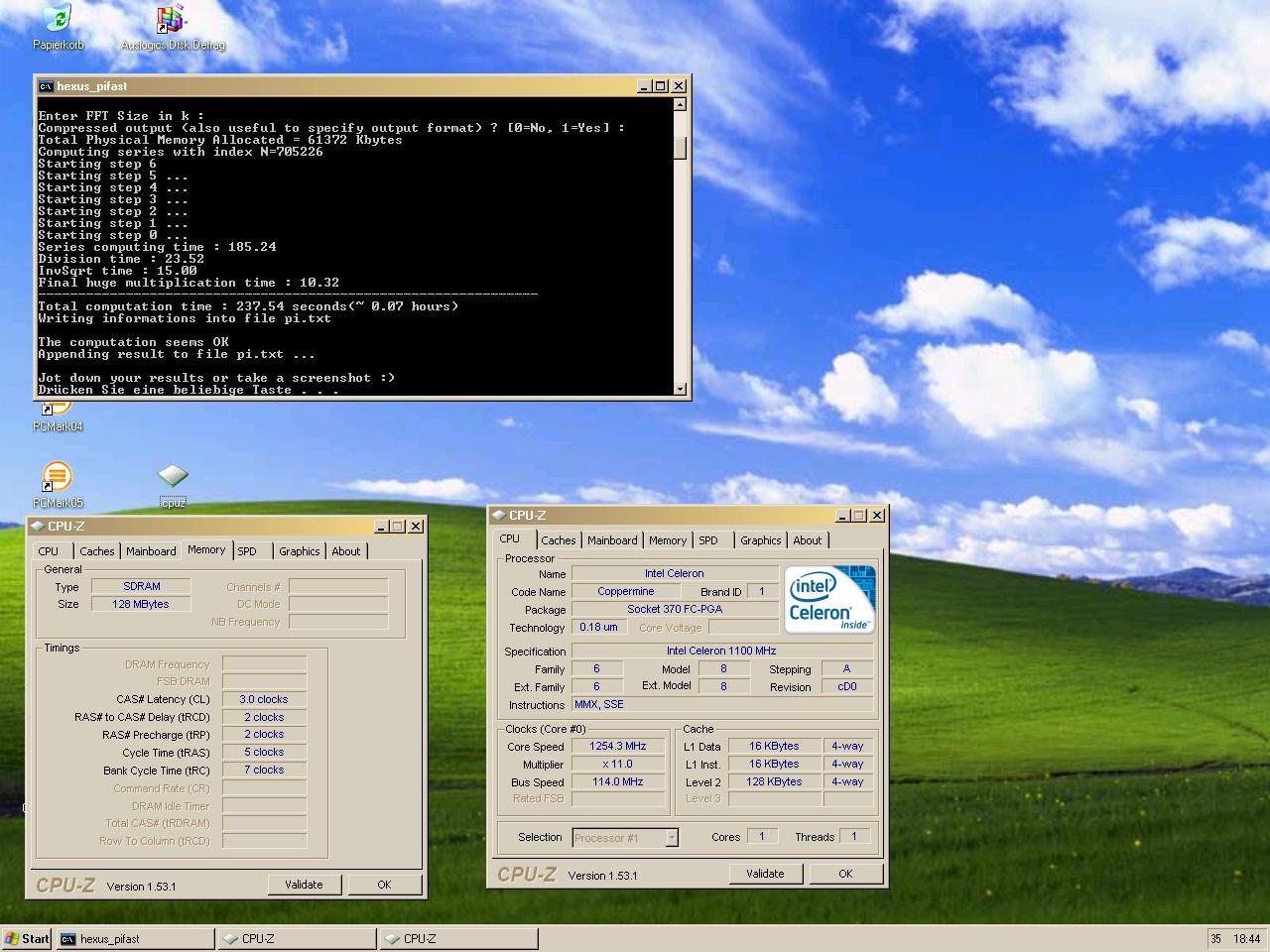
Task: Open Graphics tab in left CPU-Z window
Action: [x=299, y=551]
